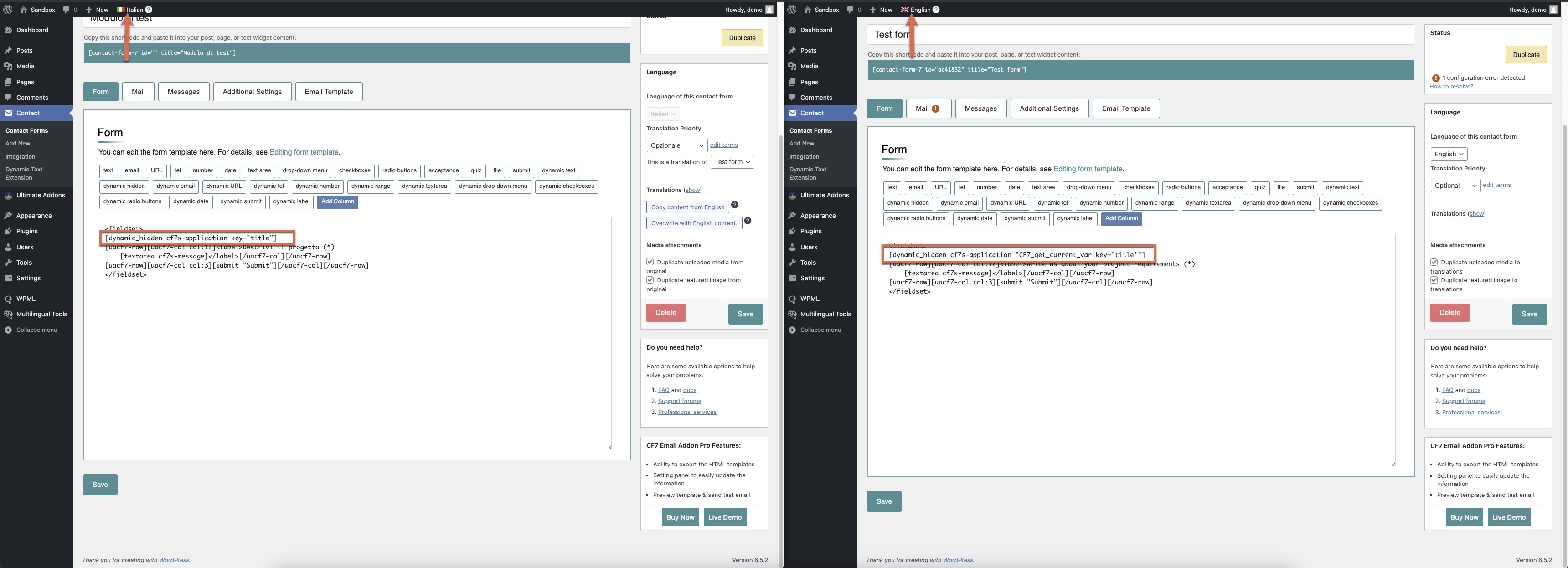Click Live Demo button in left window
This screenshot has height=568, width=1568.
(x=724, y=517)
